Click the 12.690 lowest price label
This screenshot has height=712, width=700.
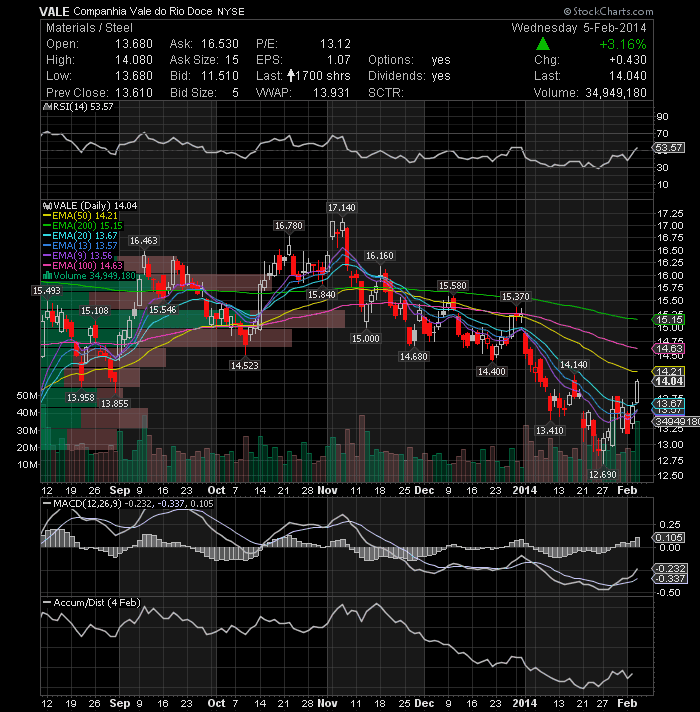tap(603, 475)
